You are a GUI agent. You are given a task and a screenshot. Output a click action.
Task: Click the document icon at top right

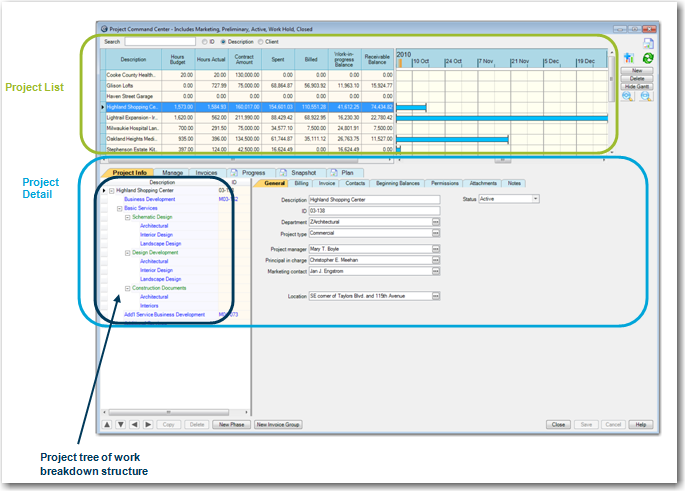[x=648, y=45]
